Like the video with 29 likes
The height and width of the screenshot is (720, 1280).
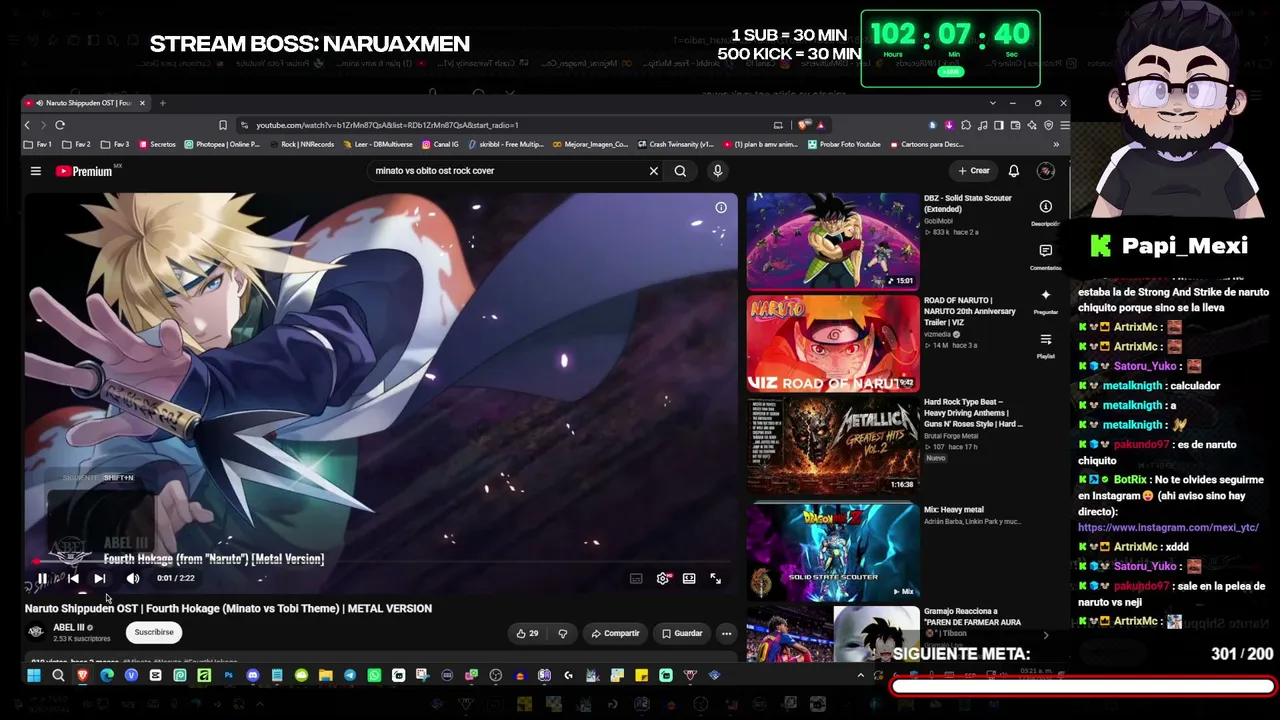click(x=527, y=633)
